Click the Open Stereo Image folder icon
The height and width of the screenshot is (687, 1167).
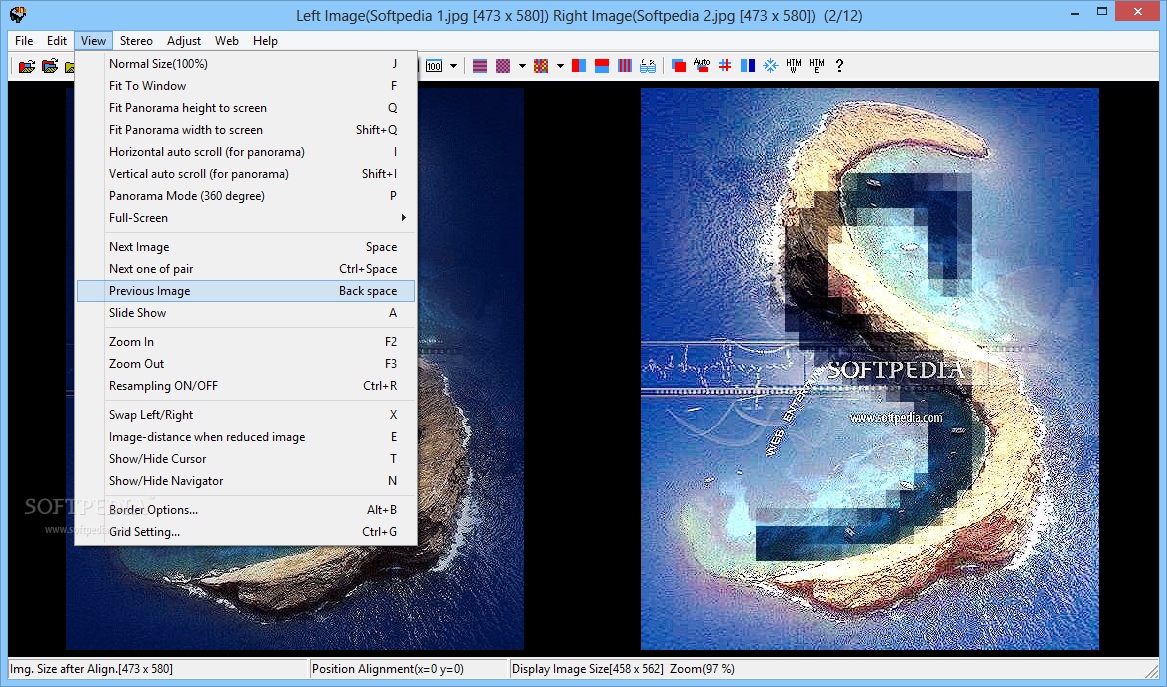pyautogui.click(x=27, y=66)
